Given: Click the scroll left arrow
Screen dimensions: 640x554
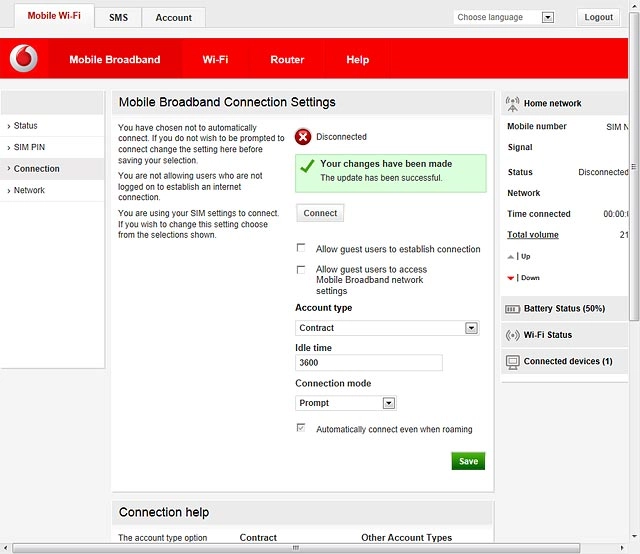Looking at the screenshot, I should 5,548.
